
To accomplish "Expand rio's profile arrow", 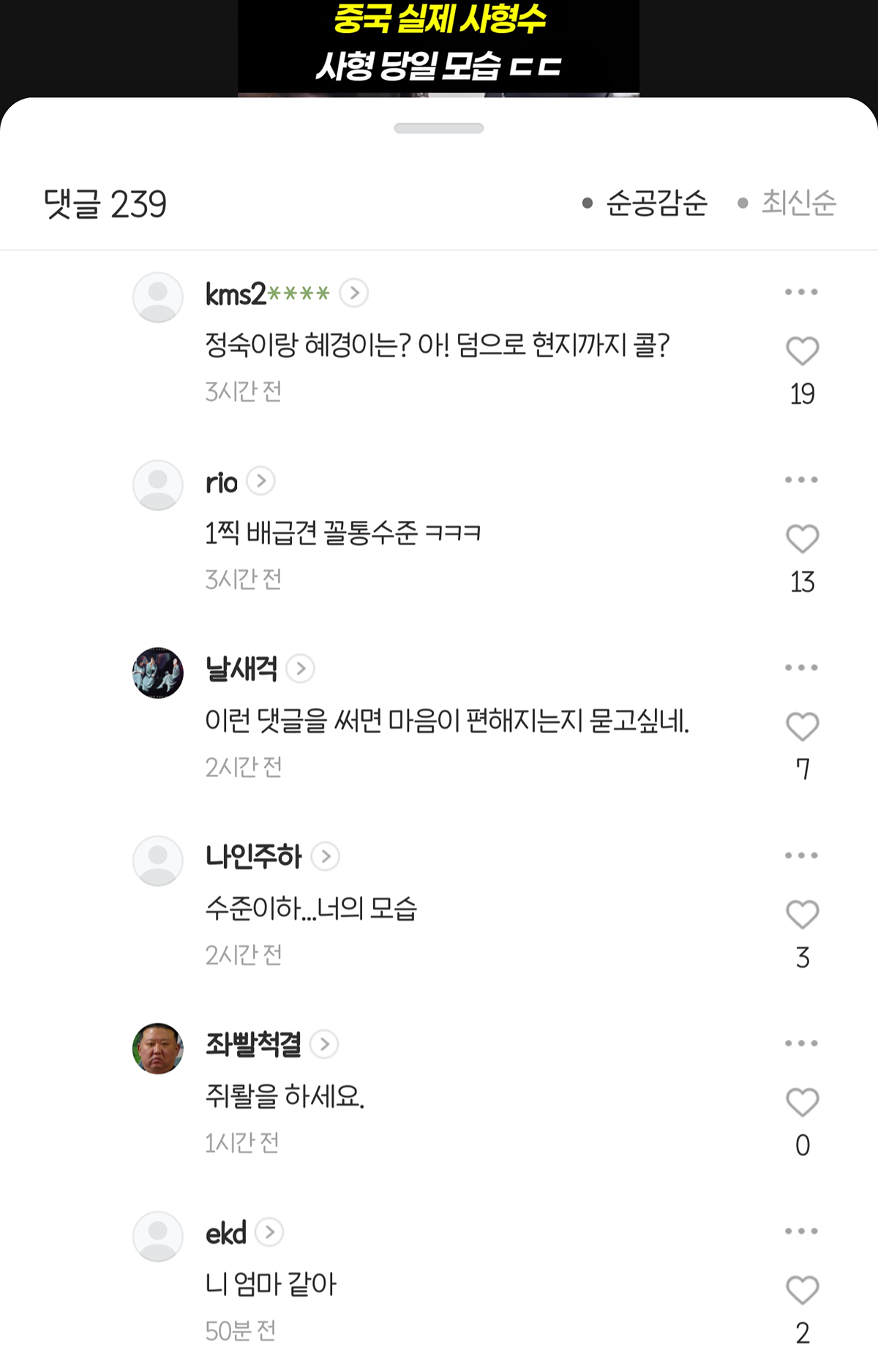I will click(261, 481).
